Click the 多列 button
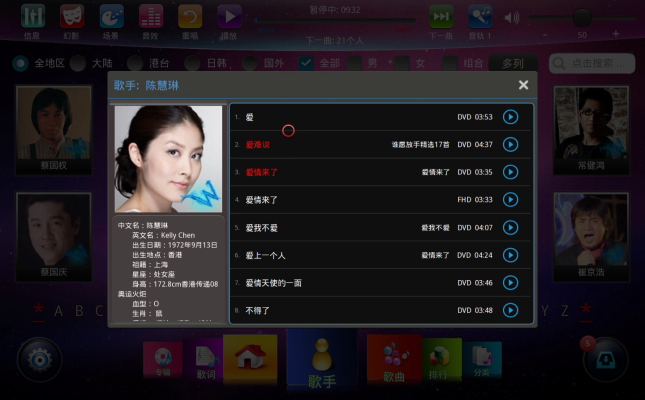Viewport: 645px width, 400px height. coord(513,63)
